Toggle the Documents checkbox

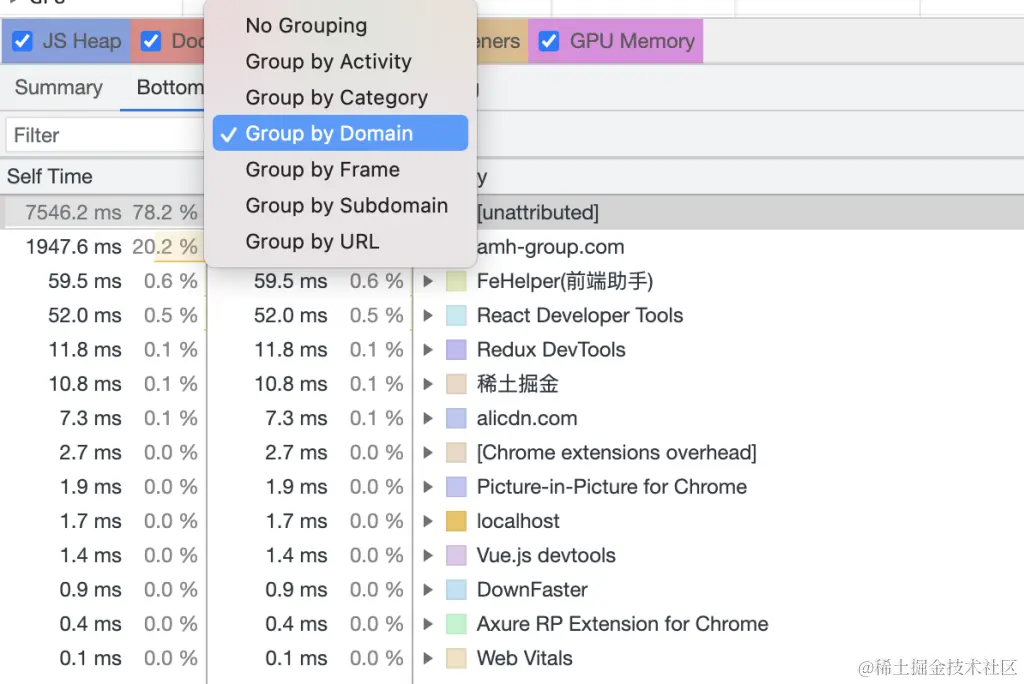[x=151, y=41]
